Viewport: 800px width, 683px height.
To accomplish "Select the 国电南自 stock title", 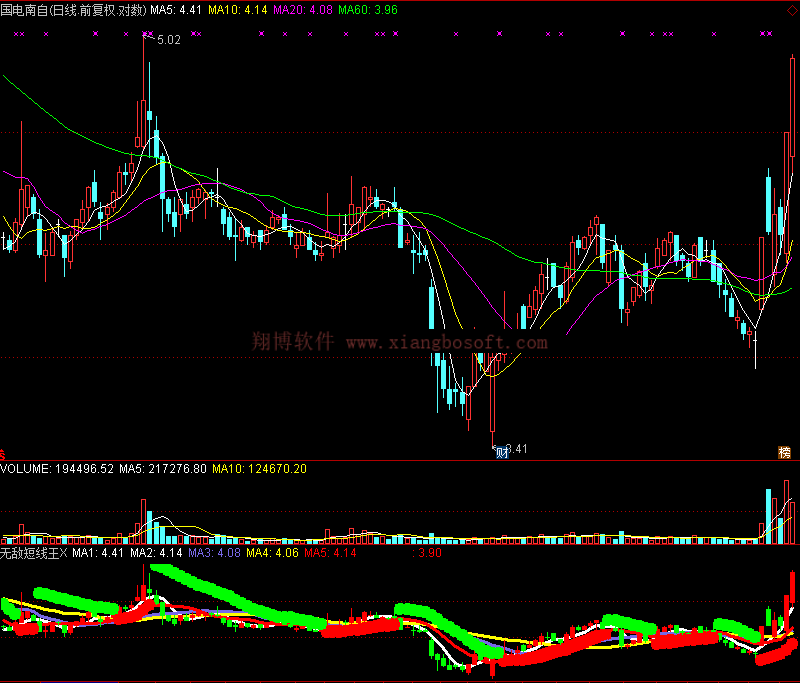I will point(23,9).
